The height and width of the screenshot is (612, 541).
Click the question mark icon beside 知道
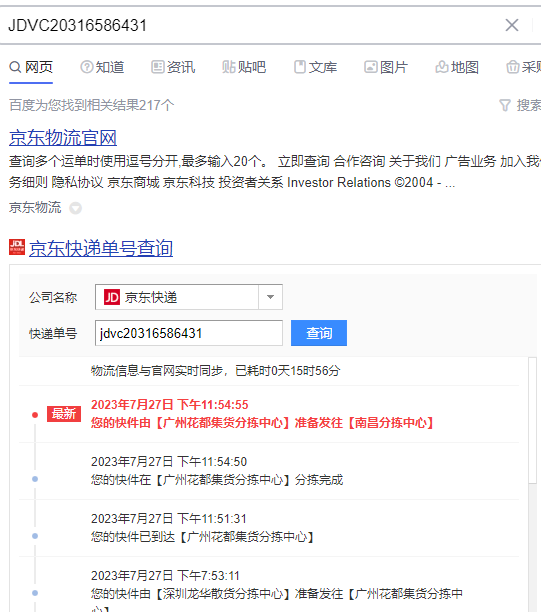point(87,67)
